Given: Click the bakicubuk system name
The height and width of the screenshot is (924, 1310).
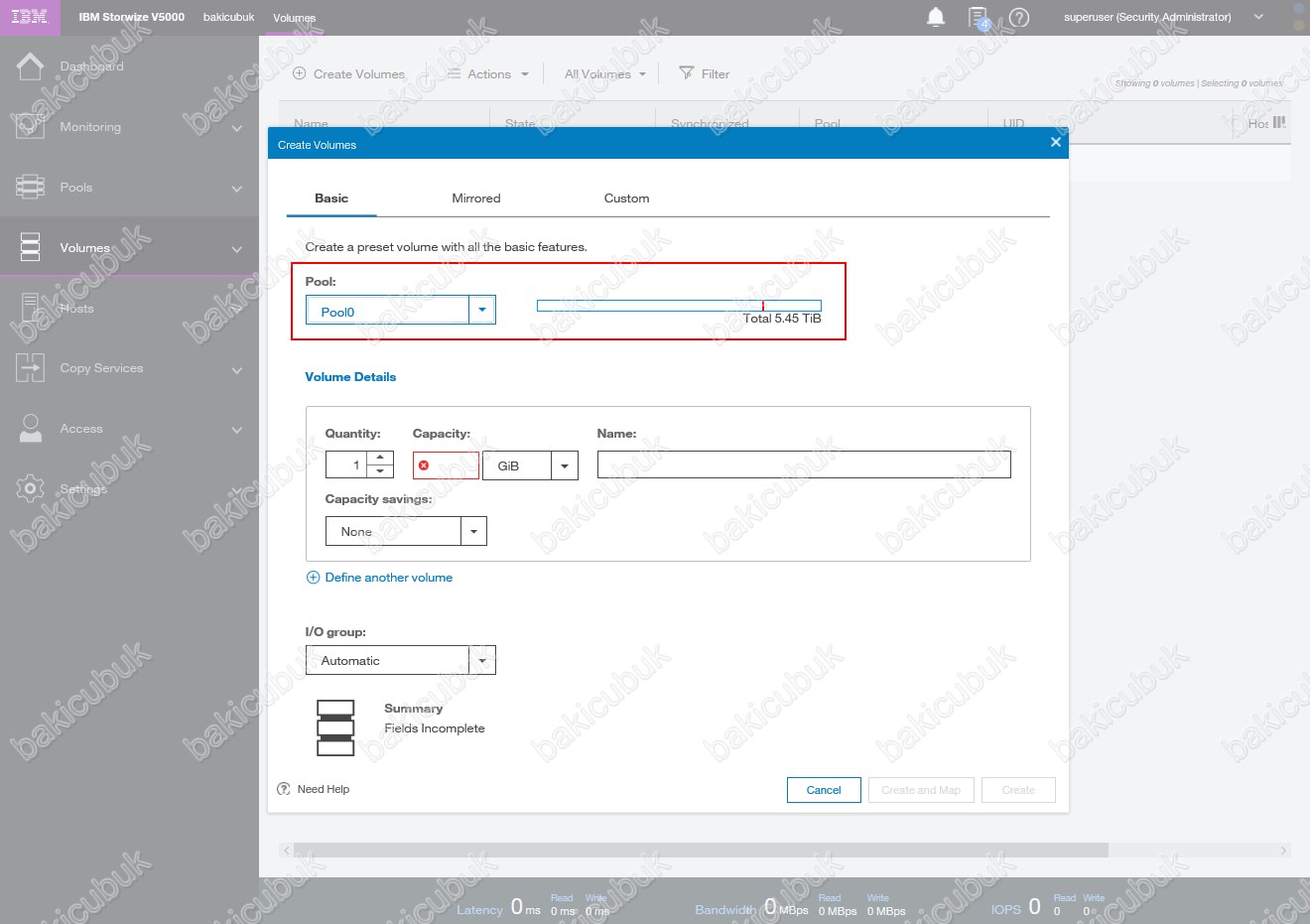Looking at the screenshot, I should (x=228, y=17).
